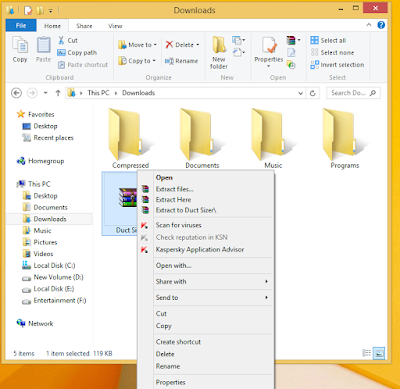The width and height of the screenshot is (400, 389).
Task: Click the Help question mark icon
Action: pos(381,25)
